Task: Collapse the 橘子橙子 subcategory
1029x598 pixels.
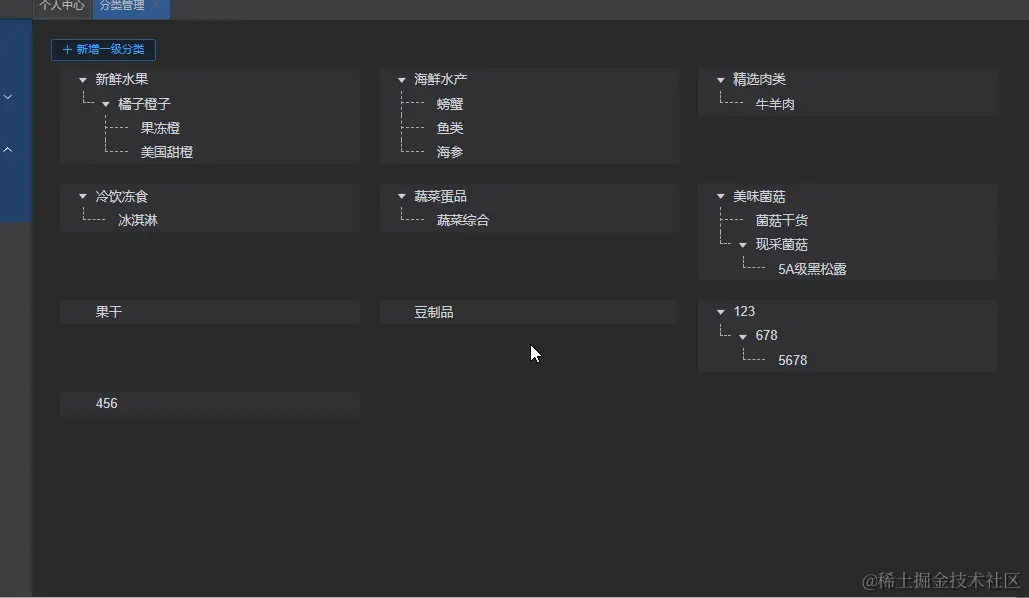Action: point(106,104)
